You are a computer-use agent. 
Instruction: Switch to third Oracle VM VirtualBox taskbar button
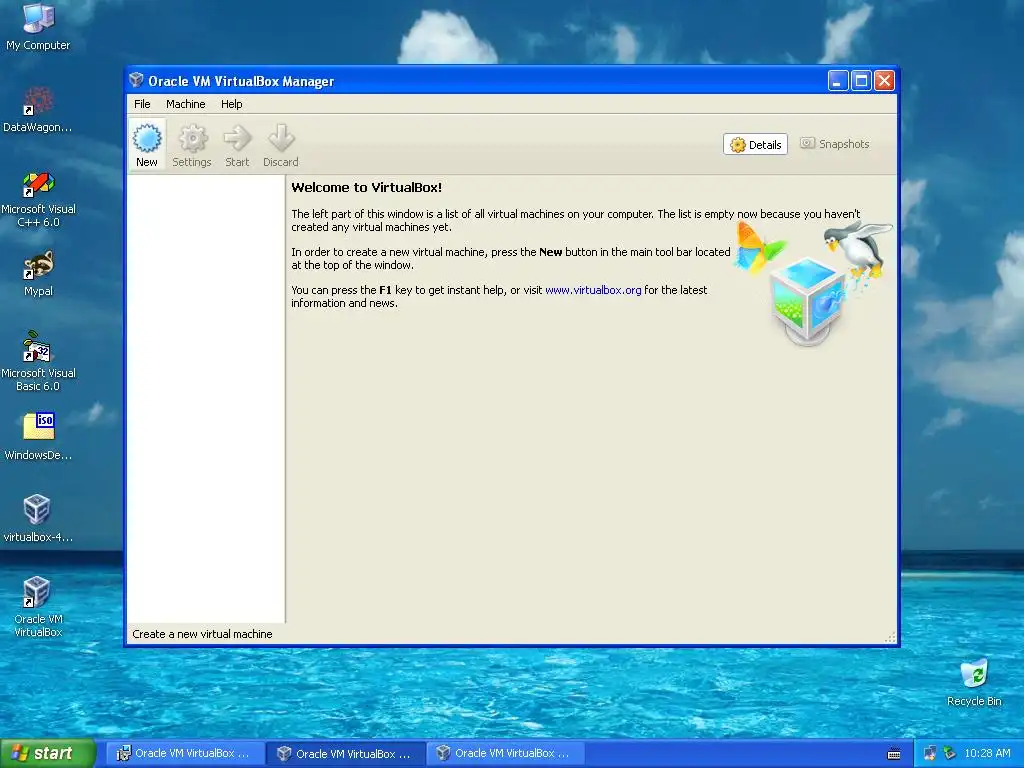504,753
